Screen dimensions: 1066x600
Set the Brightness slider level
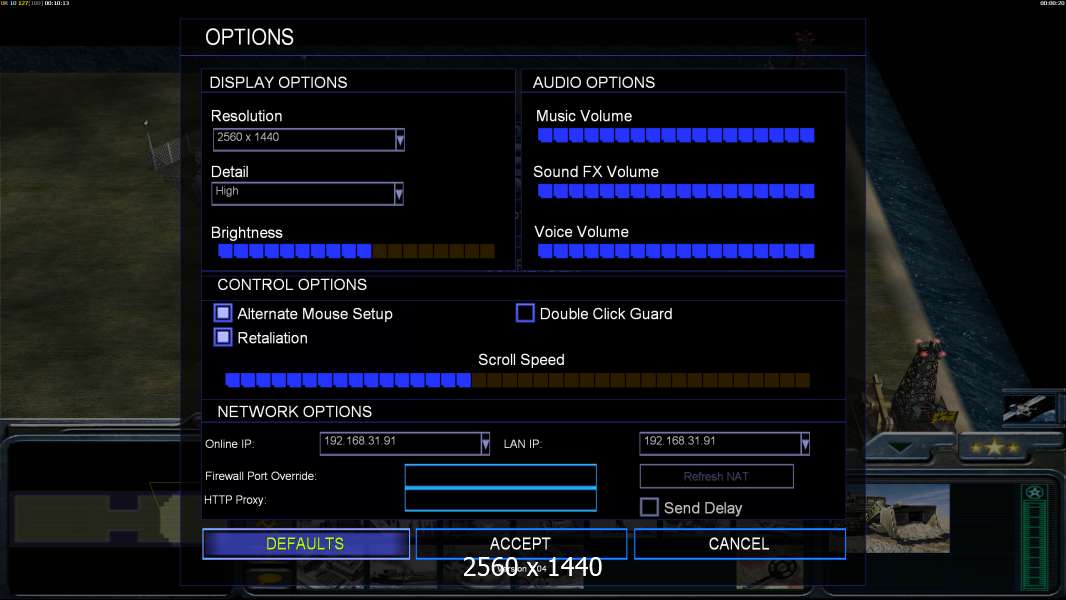tap(356, 251)
